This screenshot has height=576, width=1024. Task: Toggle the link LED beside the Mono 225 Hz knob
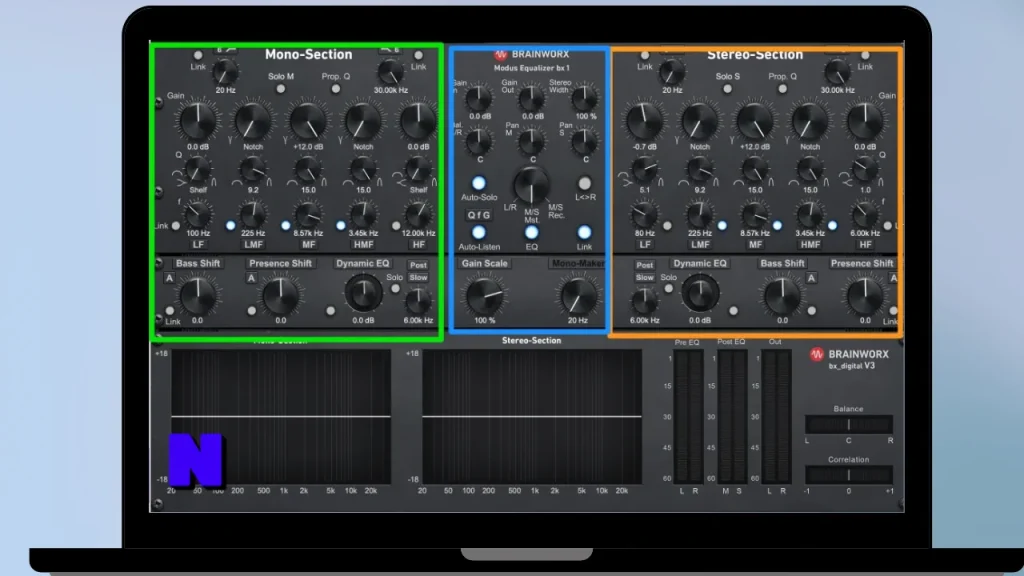point(231,226)
